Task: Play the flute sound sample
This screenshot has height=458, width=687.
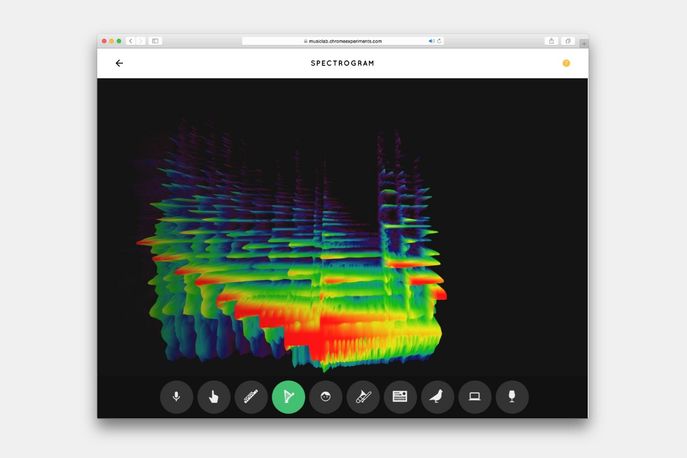Action: (251, 397)
